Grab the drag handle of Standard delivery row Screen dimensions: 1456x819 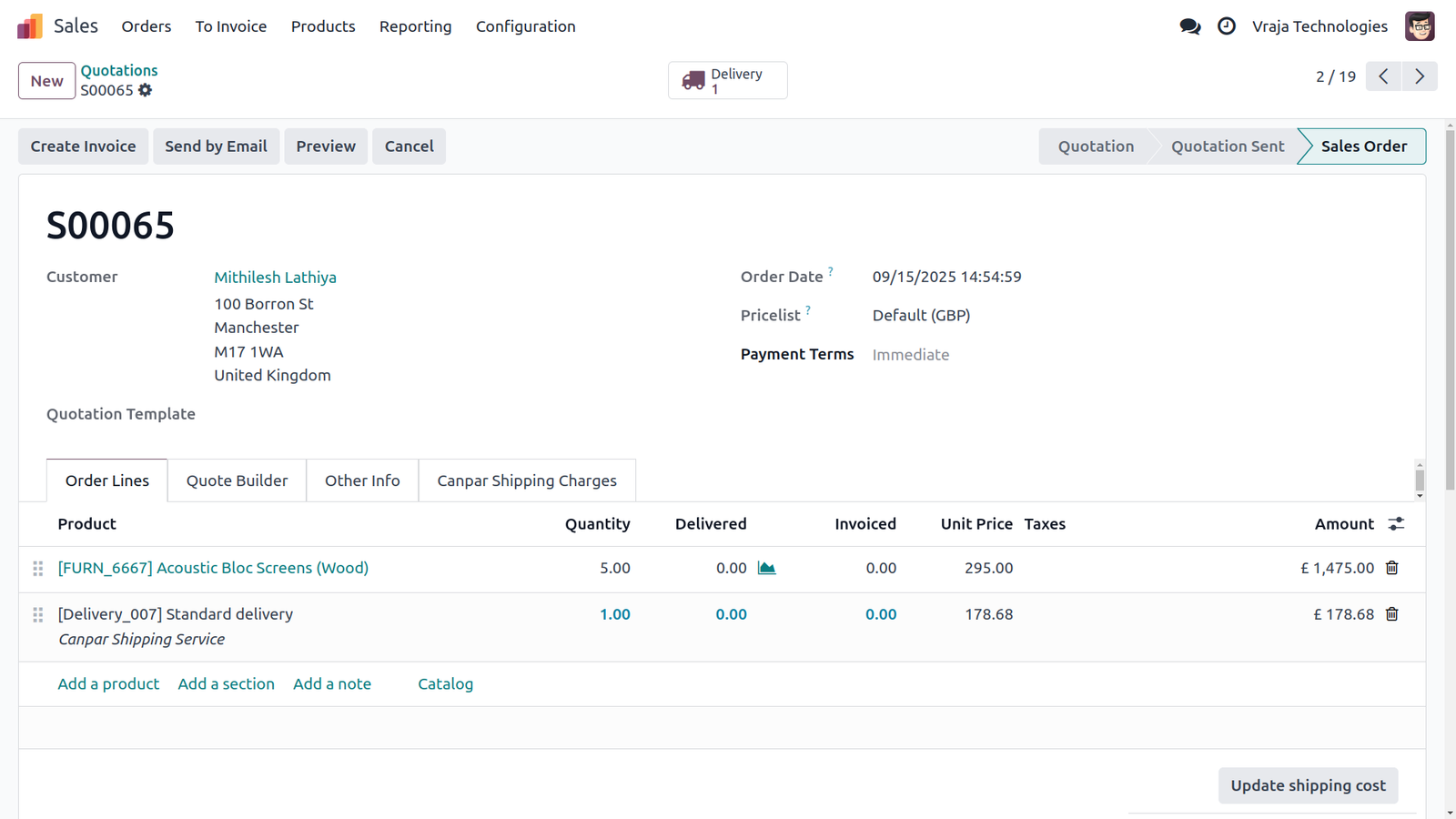click(x=38, y=615)
